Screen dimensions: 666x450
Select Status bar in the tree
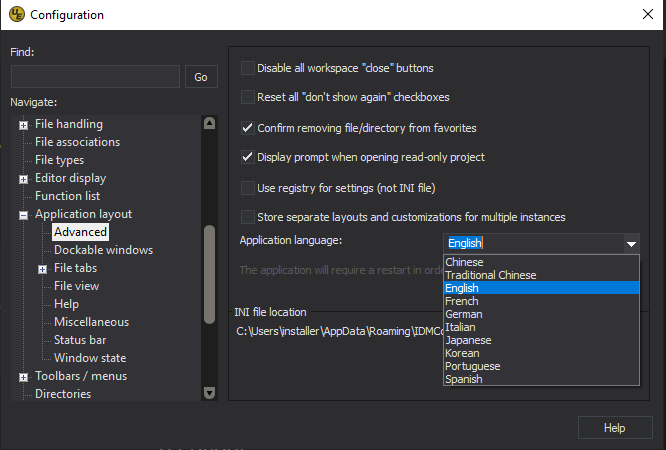[80, 340]
